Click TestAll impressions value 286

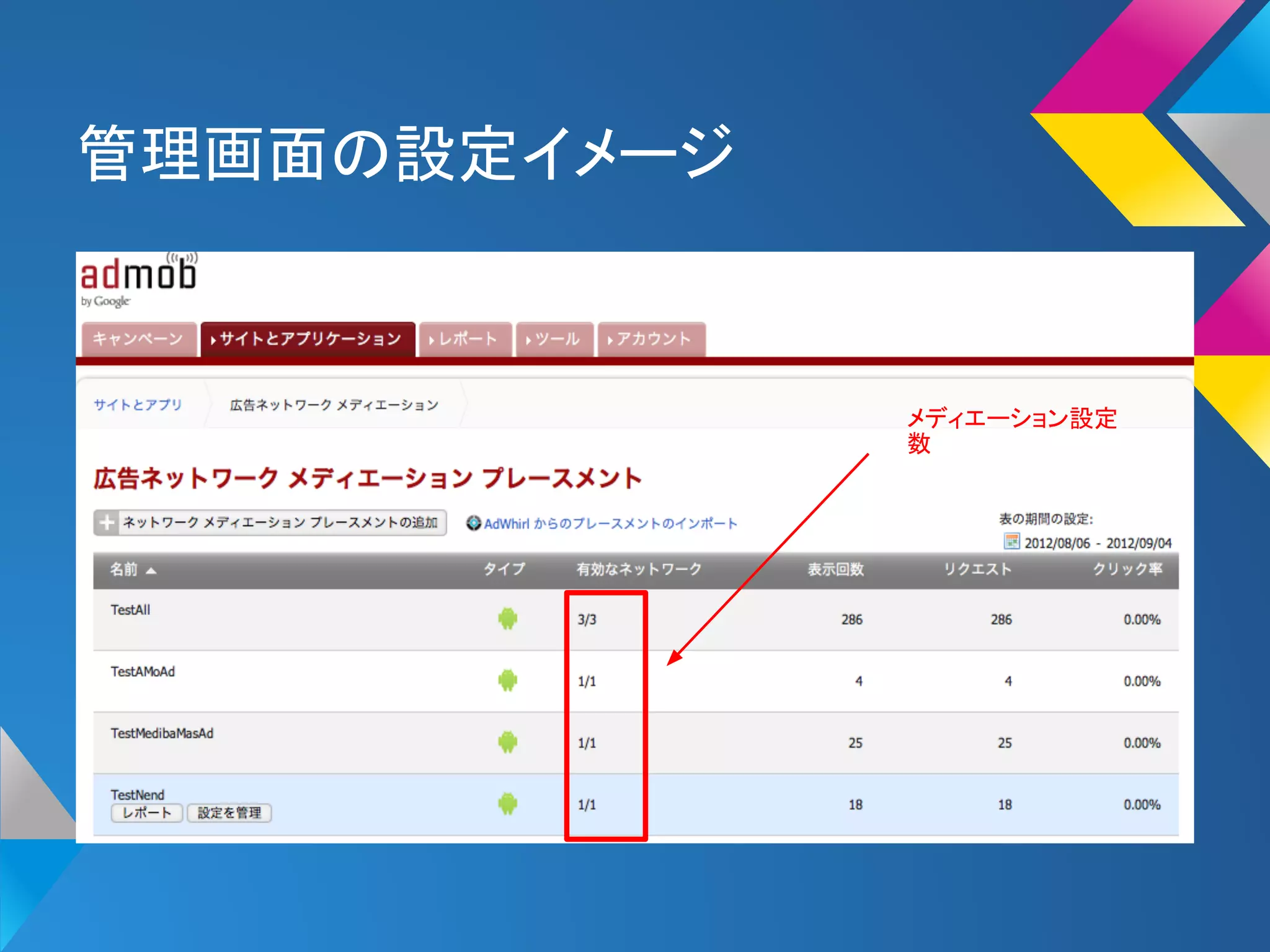(852, 619)
